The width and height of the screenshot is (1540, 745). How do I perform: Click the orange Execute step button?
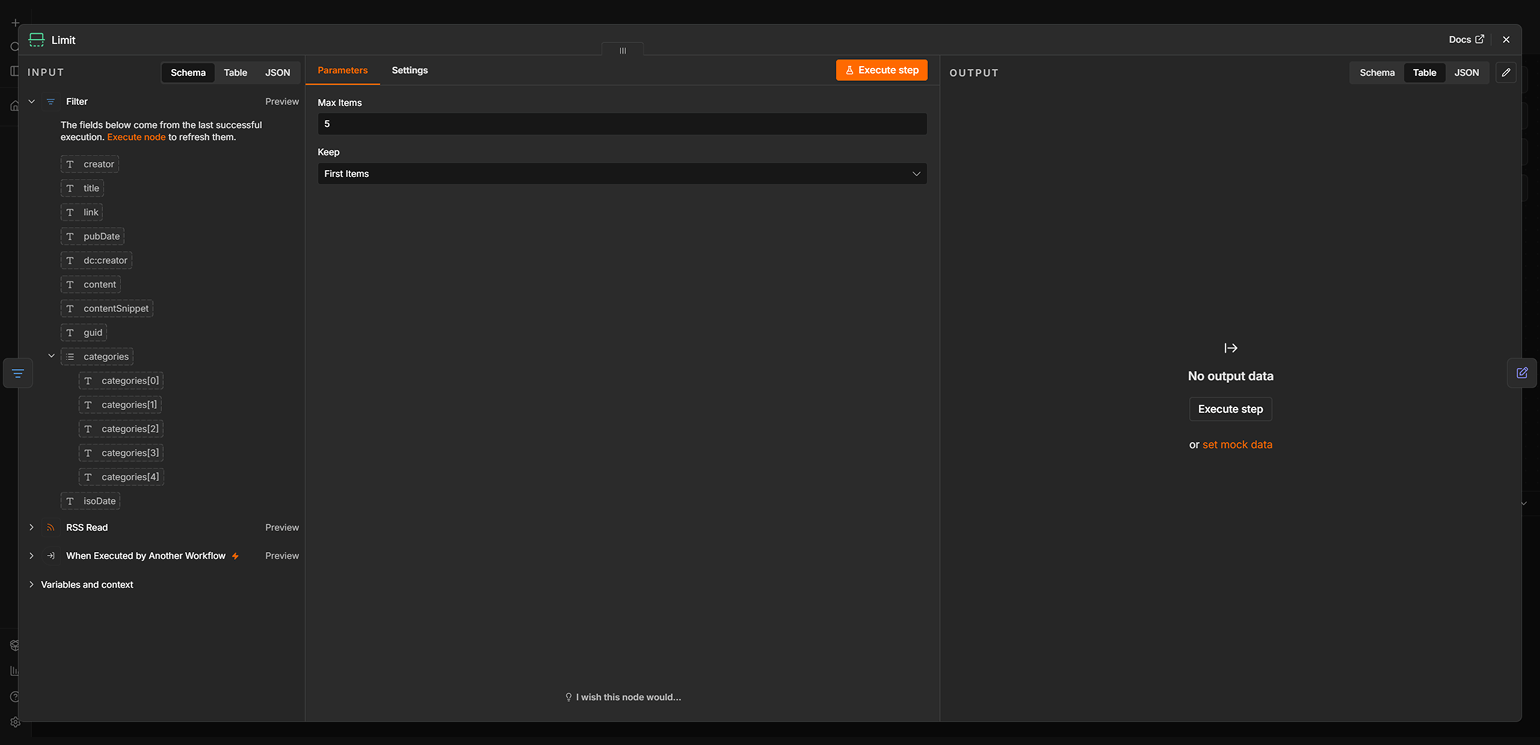882,70
